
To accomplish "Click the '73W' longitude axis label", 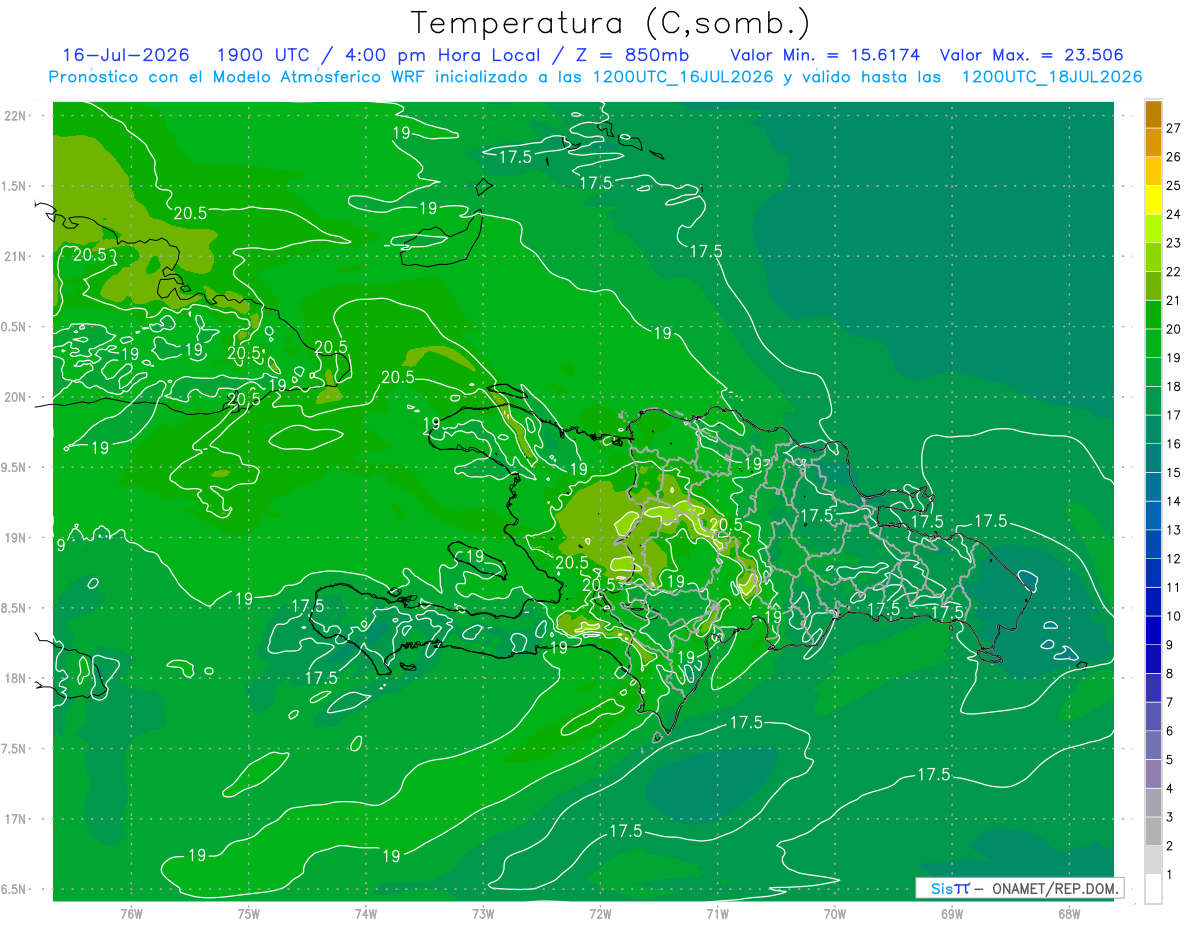I will (483, 913).
